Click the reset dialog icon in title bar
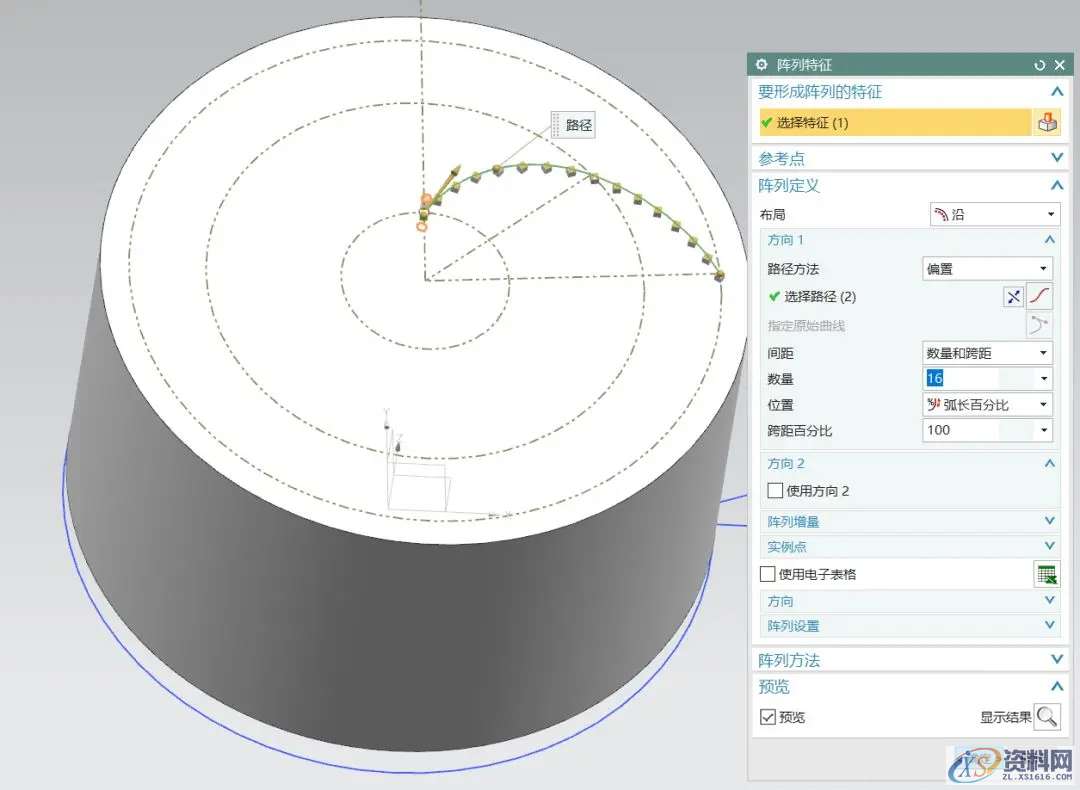The image size is (1080, 790). point(1040,65)
